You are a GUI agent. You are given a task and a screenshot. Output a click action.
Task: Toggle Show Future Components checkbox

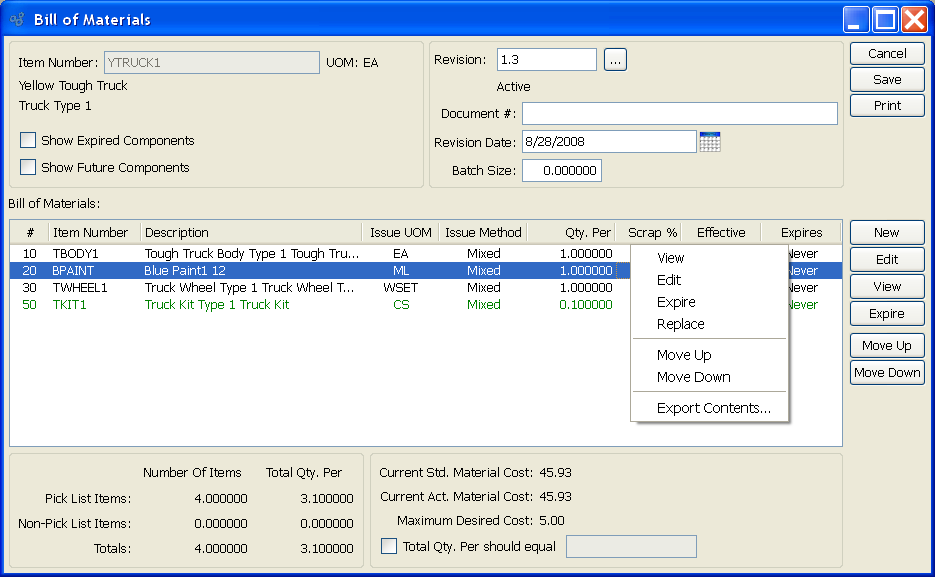pyautogui.click(x=28, y=168)
